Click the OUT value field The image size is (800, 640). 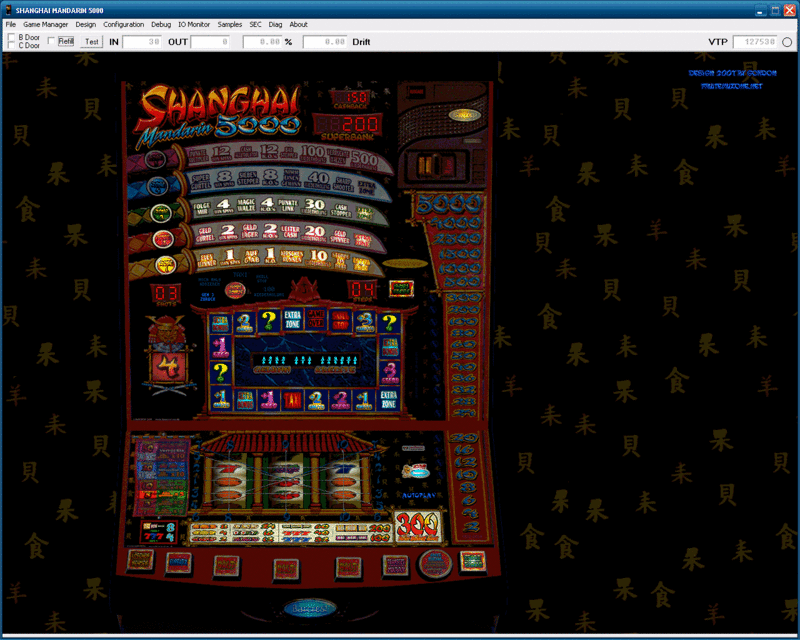point(210,42)
